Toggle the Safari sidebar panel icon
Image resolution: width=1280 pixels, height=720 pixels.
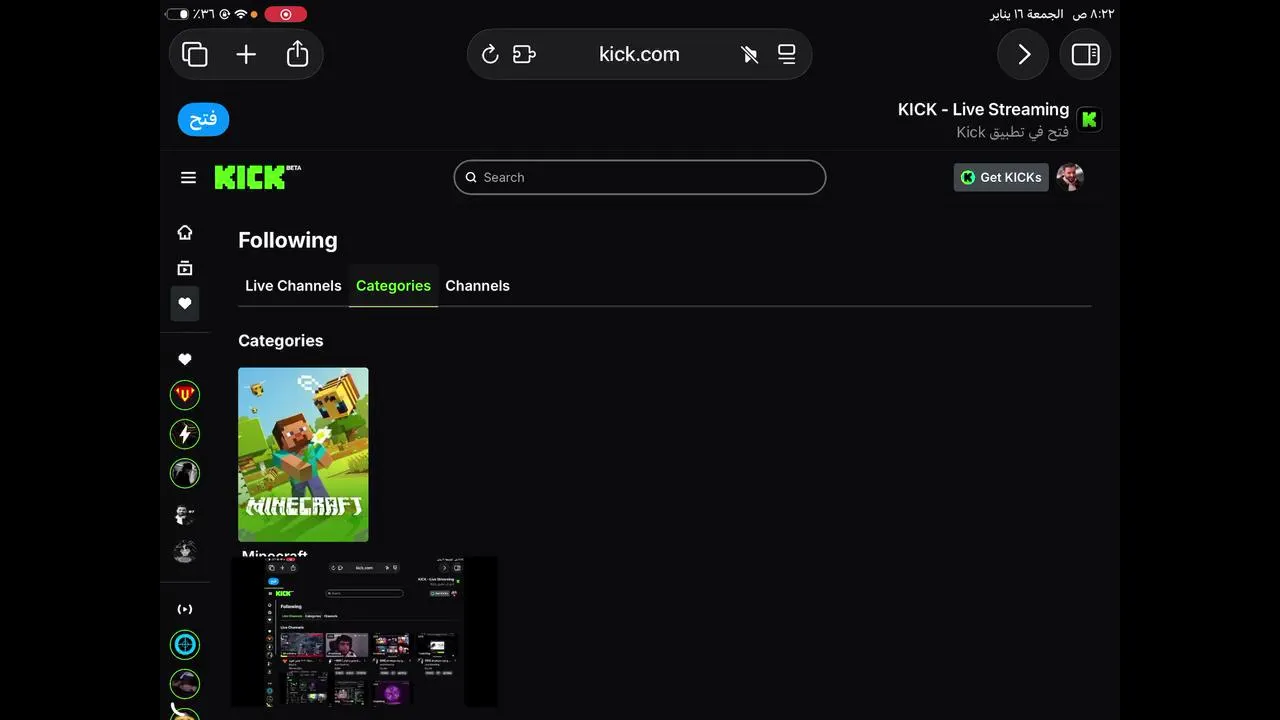point(1085,54)
